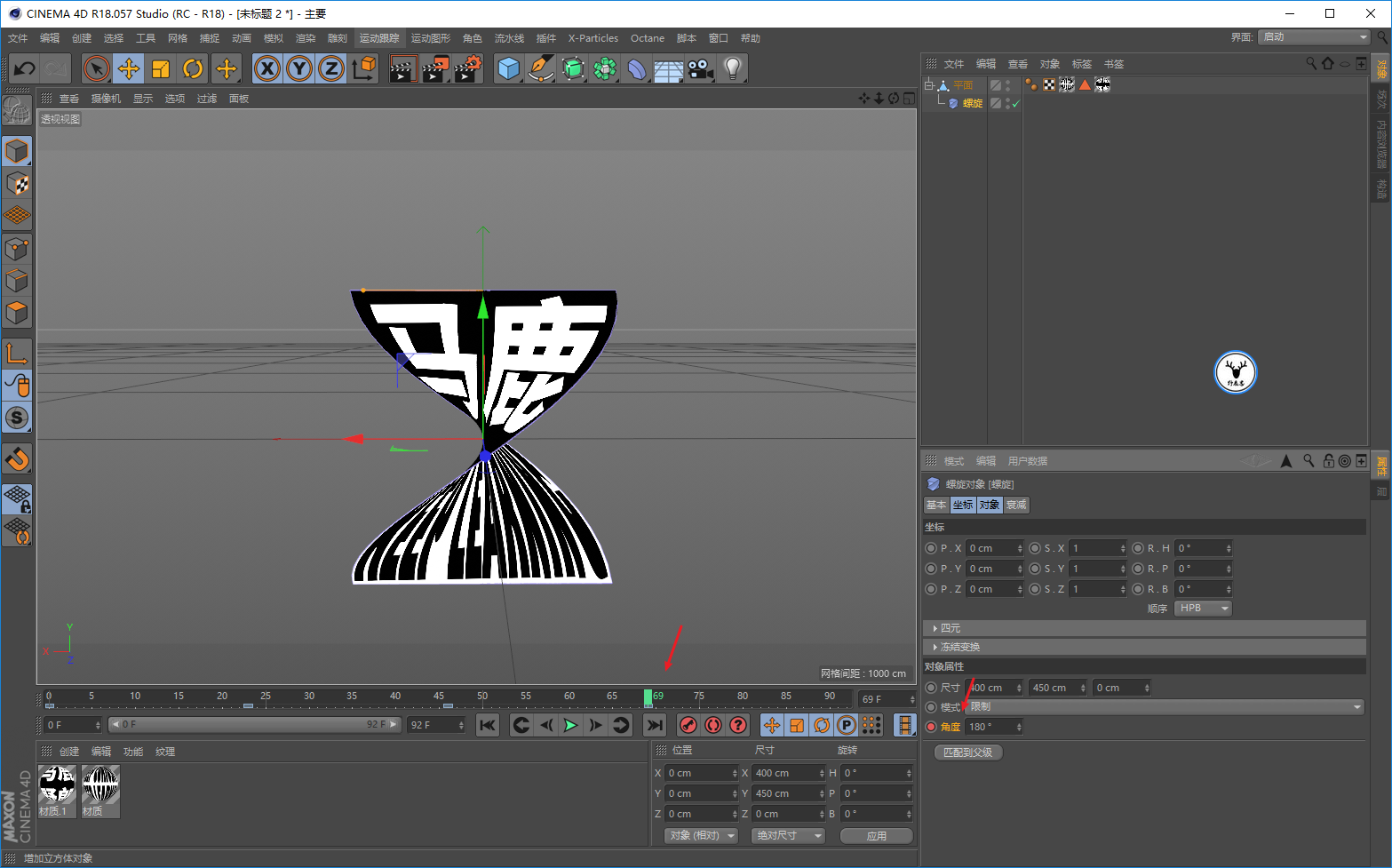The image size is (1392, 868).
Task: Open the 渲染 menu
Action: pyautogui.click(x=306, y=38)
